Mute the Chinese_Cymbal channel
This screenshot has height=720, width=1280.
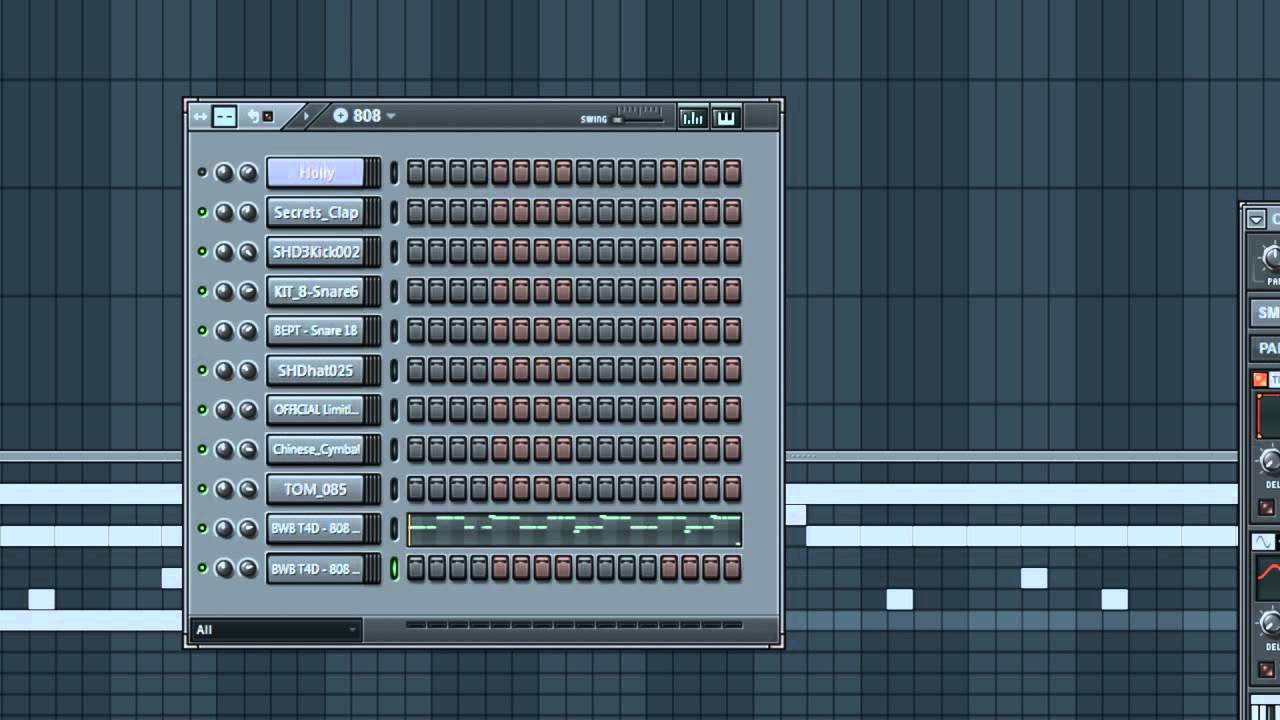203,449
